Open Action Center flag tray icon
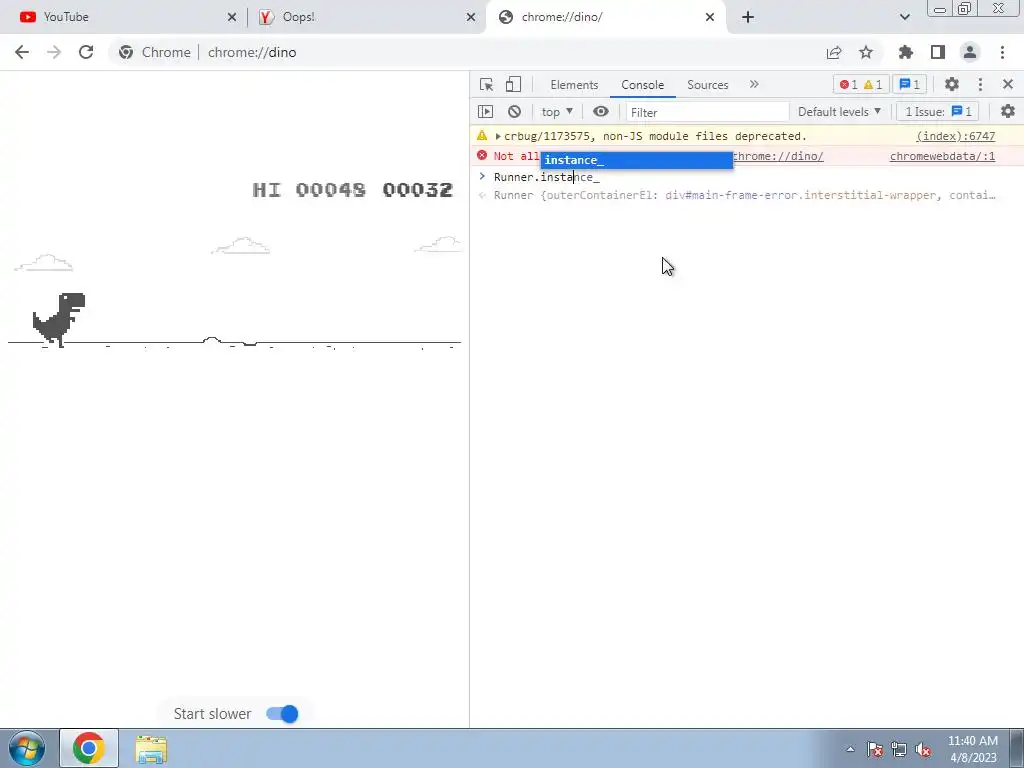This screenshot has height=768, width=1024. 875,749
